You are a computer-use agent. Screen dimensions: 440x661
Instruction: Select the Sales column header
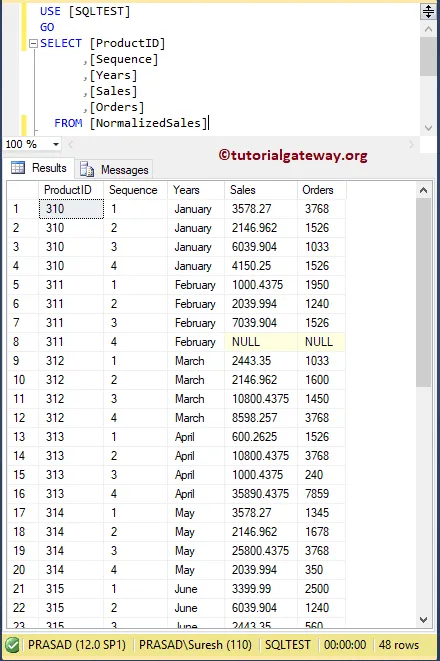coord(260,190)
